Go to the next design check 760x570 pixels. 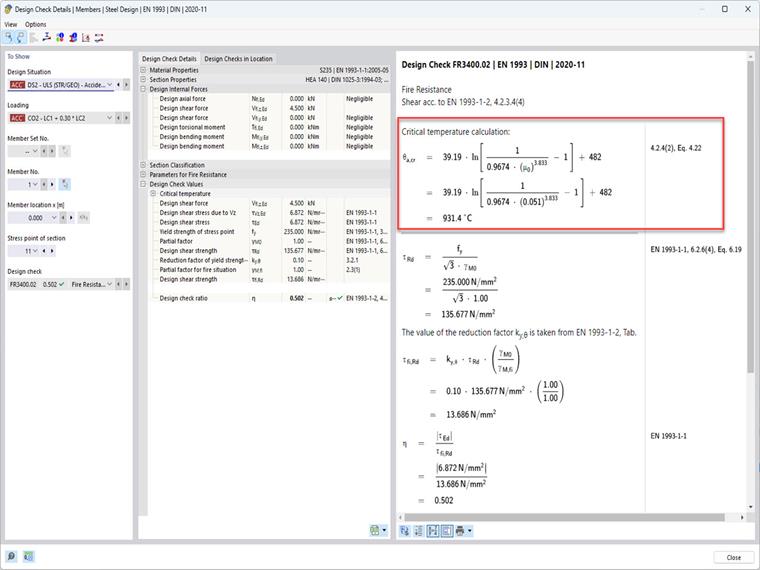pyautogui.click(x=126, y=284)
